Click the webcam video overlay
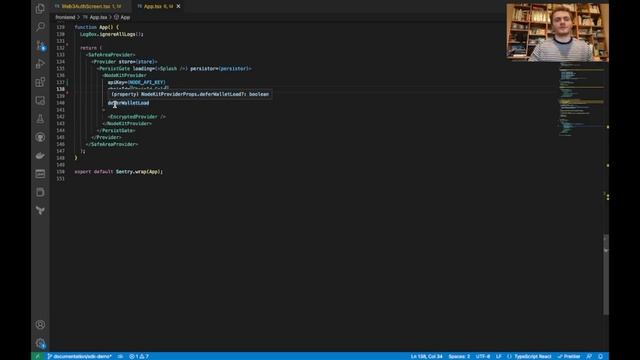Screen dimensions: 640x360 point(558,32)
